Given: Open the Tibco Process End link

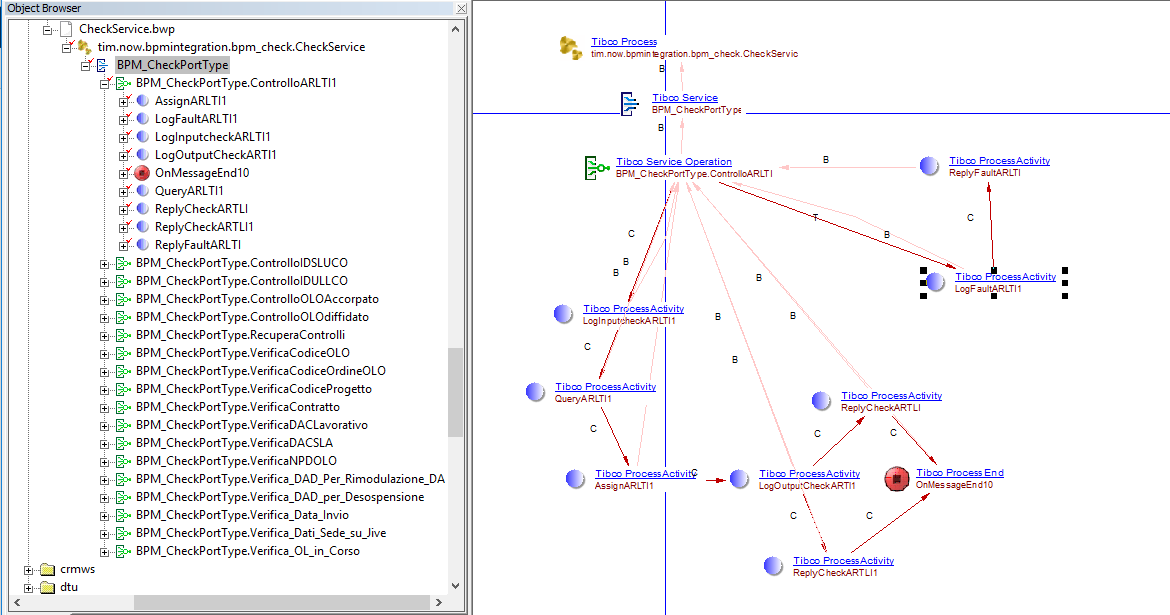Looking at the screenshot, I should 959,473.
